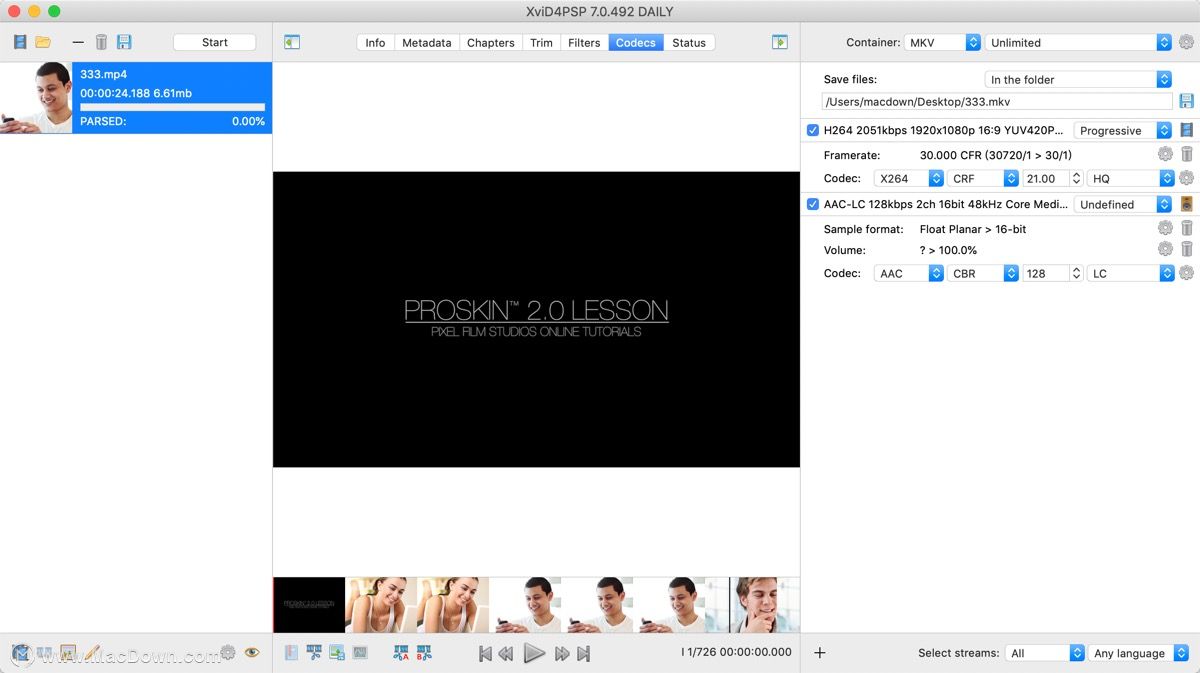Uncheck the H264 video stream checkbox
Image resolution: width=1200 pixels, height=673 pixels.
click(x=813, y=130)
